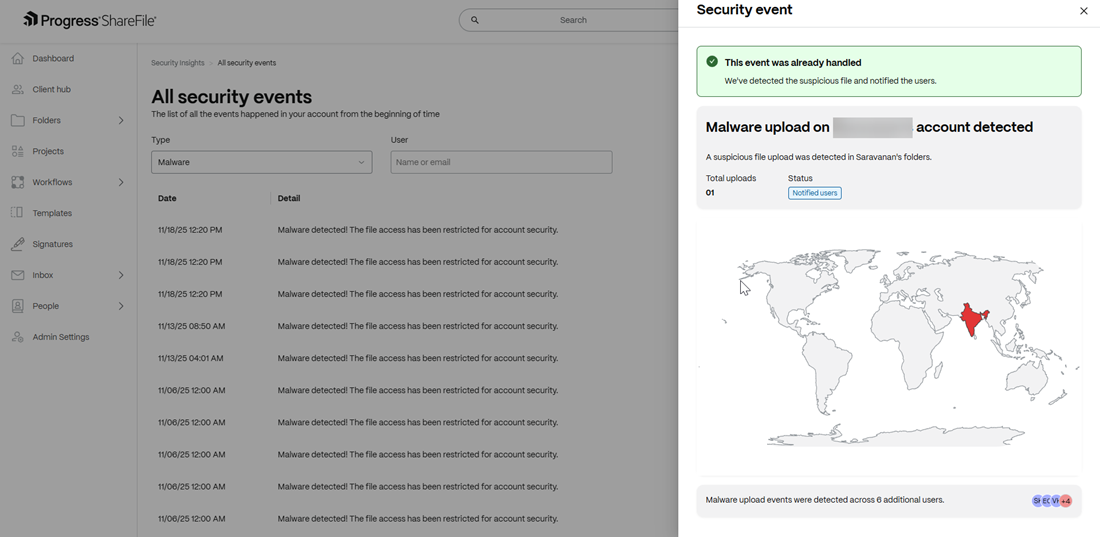This screenshot has height=537, width=1100.
Task: Go to Security insights breadcrumb
Action: click(x=177, y=63)
